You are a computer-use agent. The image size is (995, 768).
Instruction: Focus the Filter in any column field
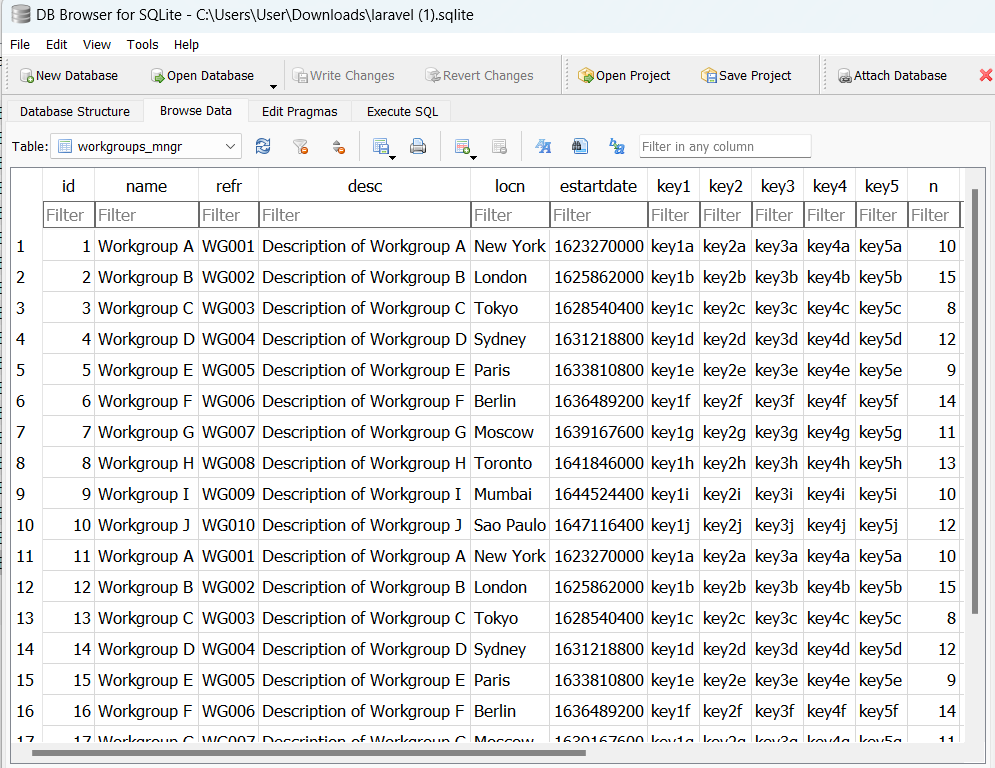coord(725,147)
